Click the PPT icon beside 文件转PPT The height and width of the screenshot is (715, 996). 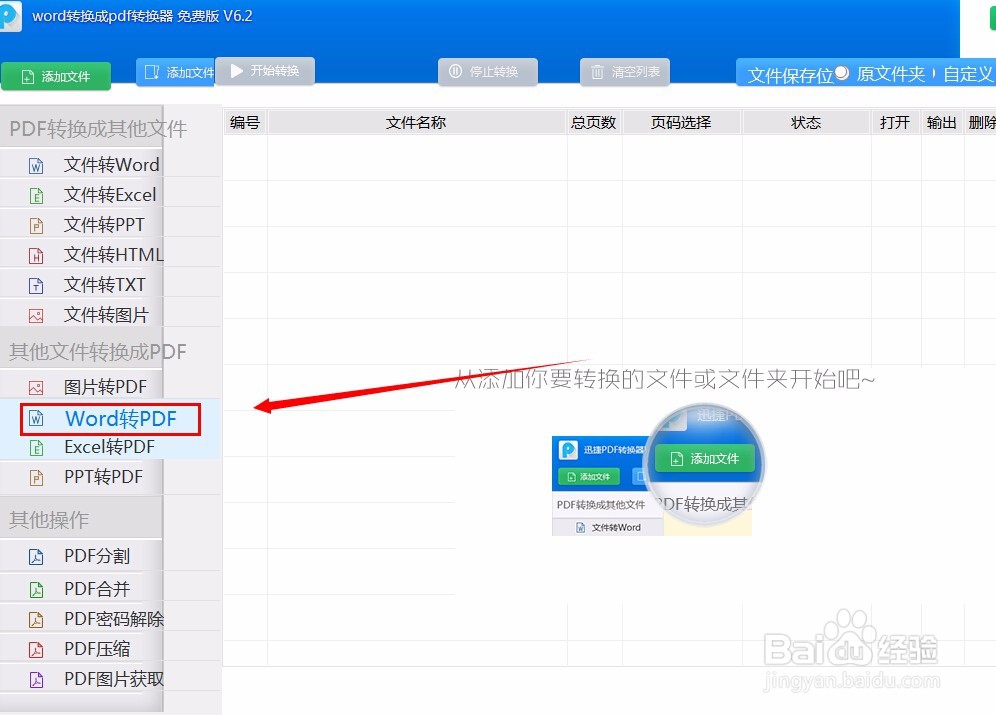tap(36, 225)
